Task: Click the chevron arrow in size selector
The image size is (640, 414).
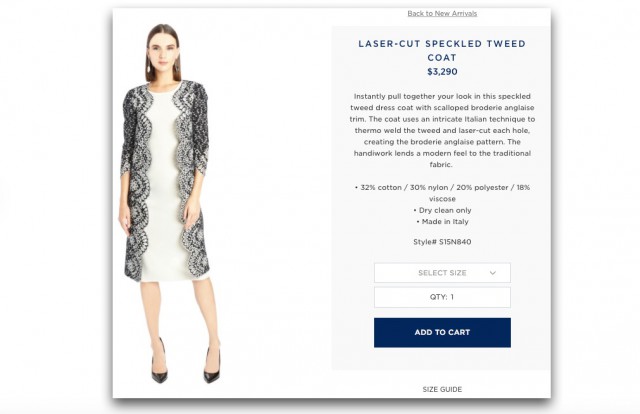Action: [x=493, y=272]
